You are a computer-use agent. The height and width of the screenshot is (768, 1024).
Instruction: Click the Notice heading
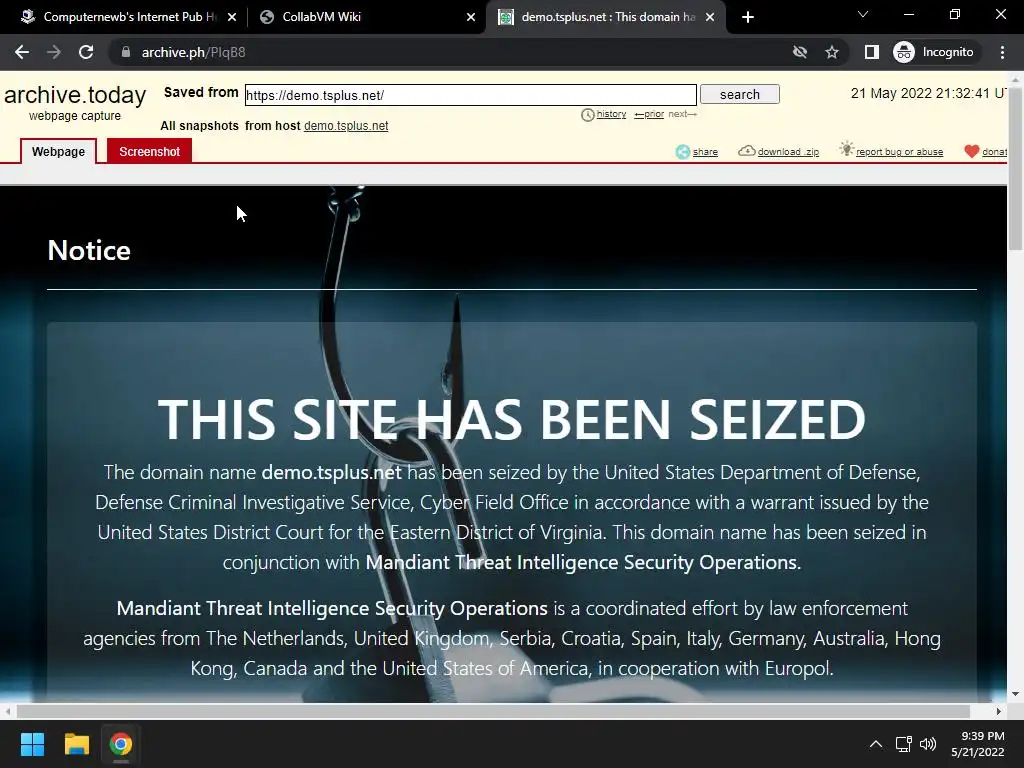coord(89,251)
